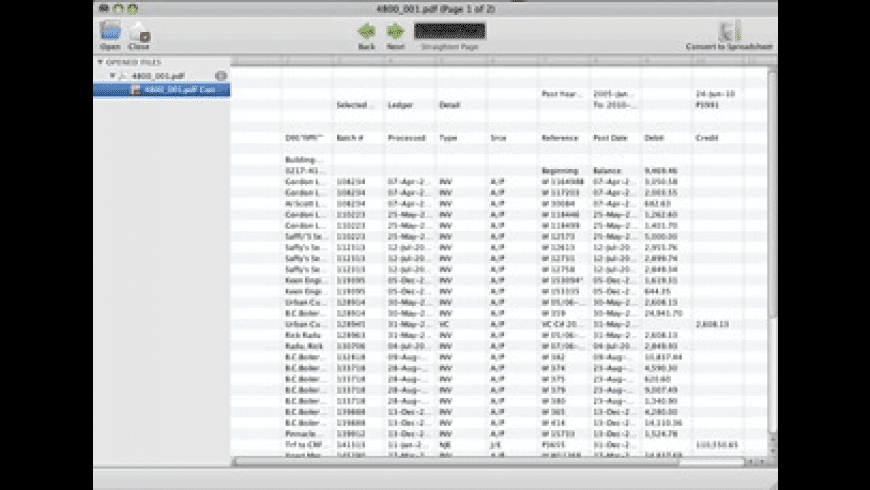Select highlighted 4800_001.pdf Con... child item
The width and height of the screenshot is (870, 490).
[x=161, y=90]
